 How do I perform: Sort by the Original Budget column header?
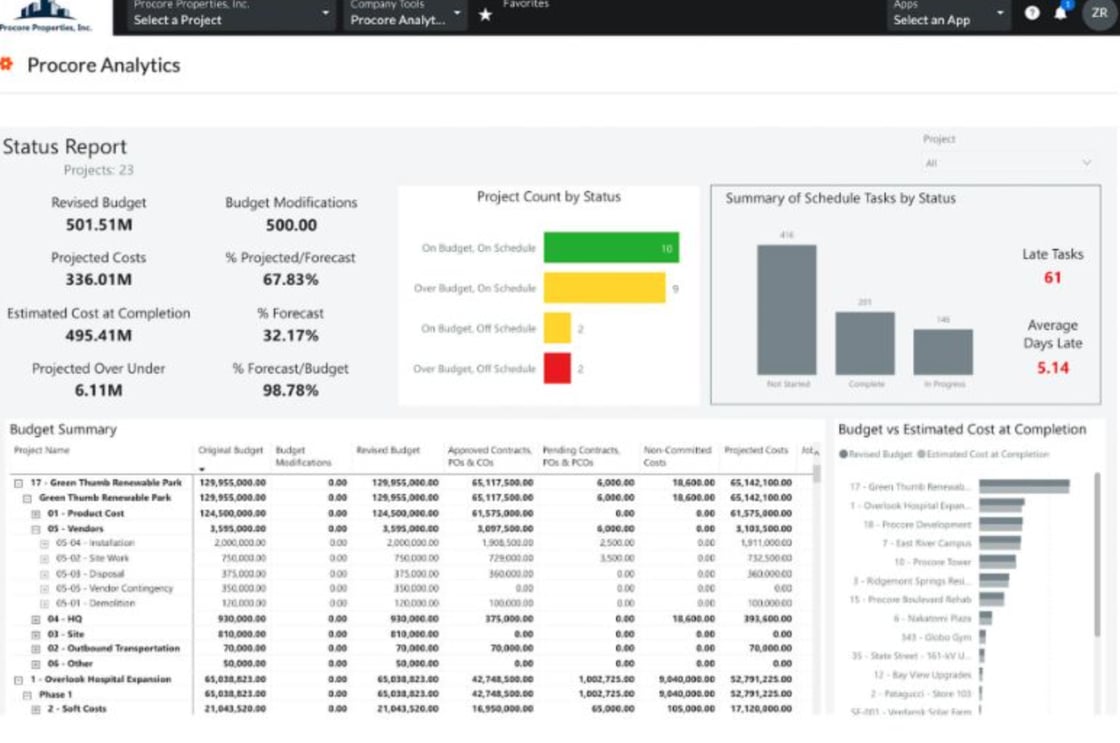(231, 450)
